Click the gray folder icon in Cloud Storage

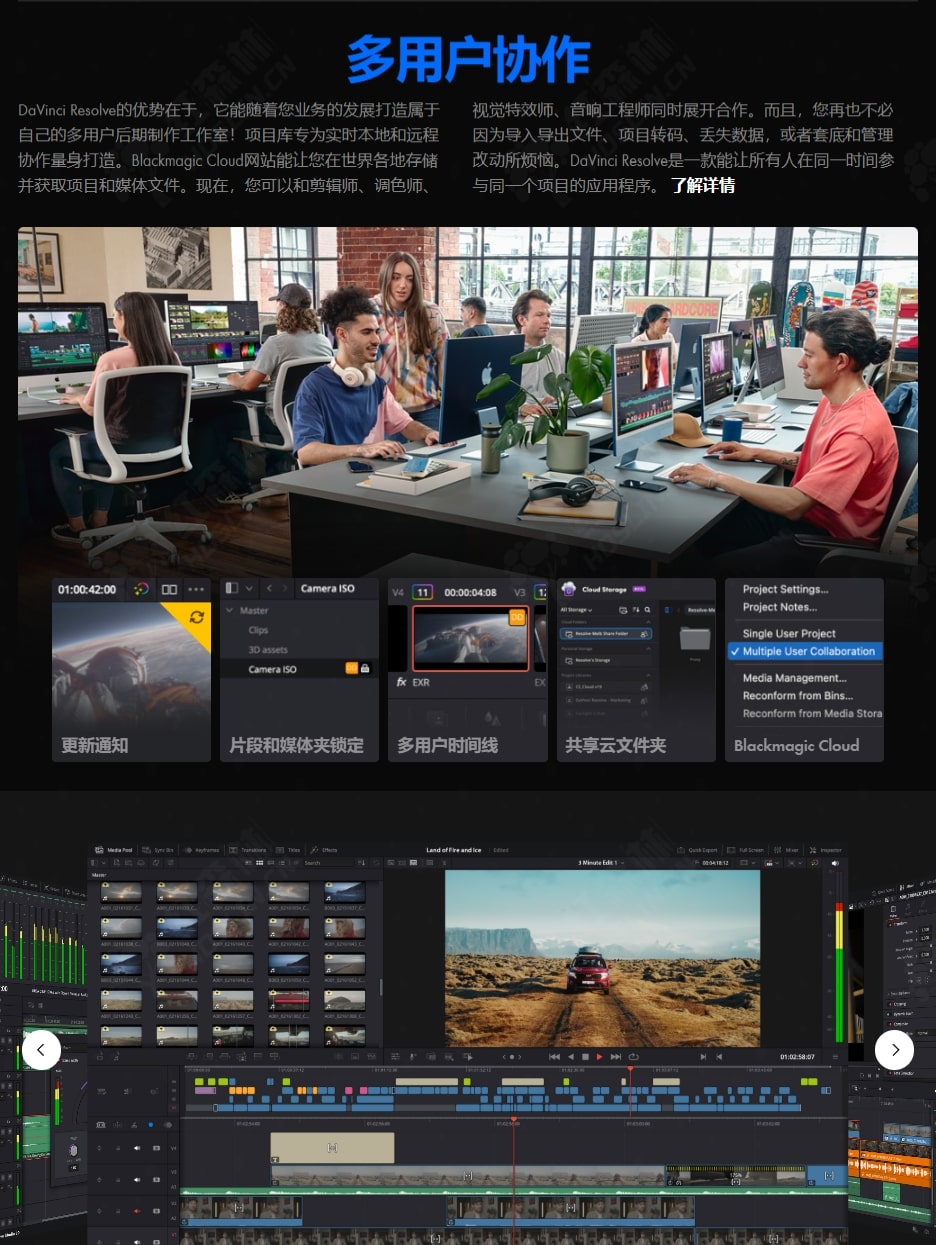pos(694,638)
